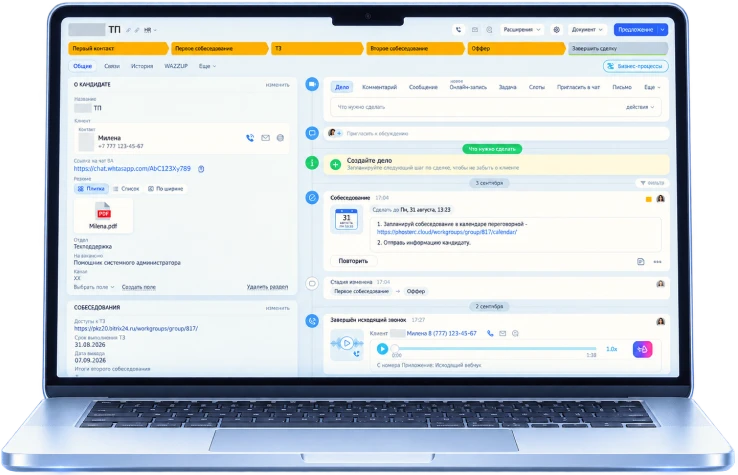Open the Выбрать поле dropdown

tap(94, 287)
